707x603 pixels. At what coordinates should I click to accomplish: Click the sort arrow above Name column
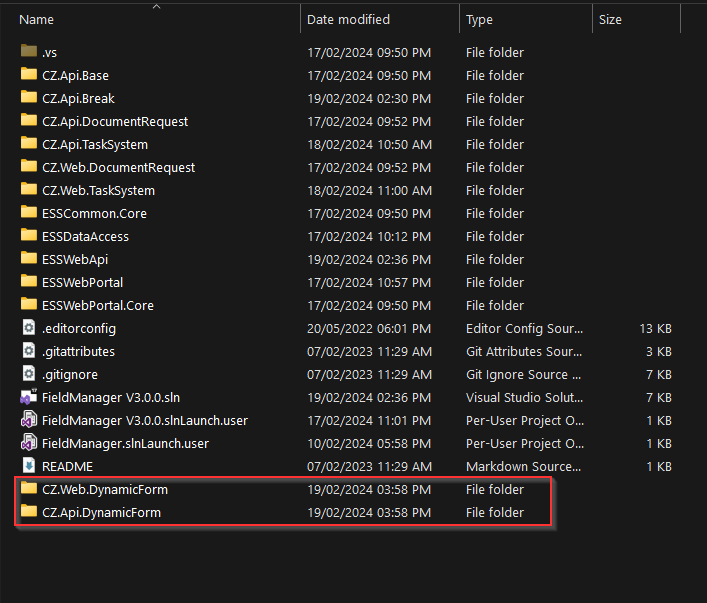click(156, 6)
